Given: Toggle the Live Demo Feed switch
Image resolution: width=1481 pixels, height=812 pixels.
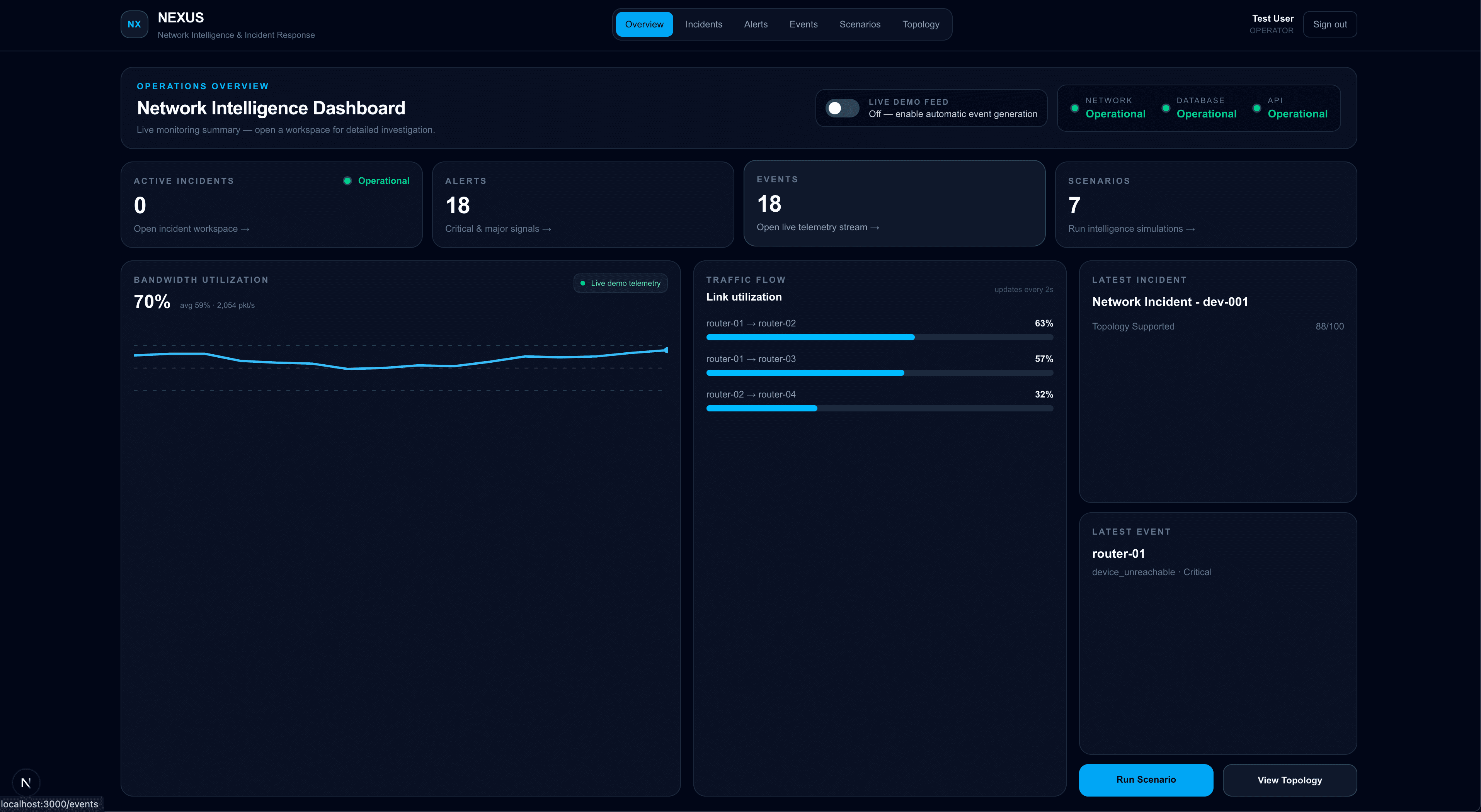Looking at the screenshot, I should tap(842, 108).
